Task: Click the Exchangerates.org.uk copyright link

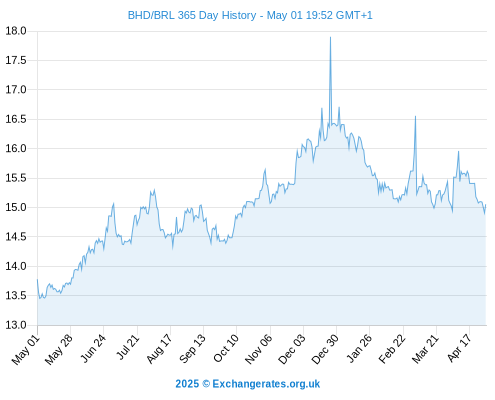Action: pos(266,384)
